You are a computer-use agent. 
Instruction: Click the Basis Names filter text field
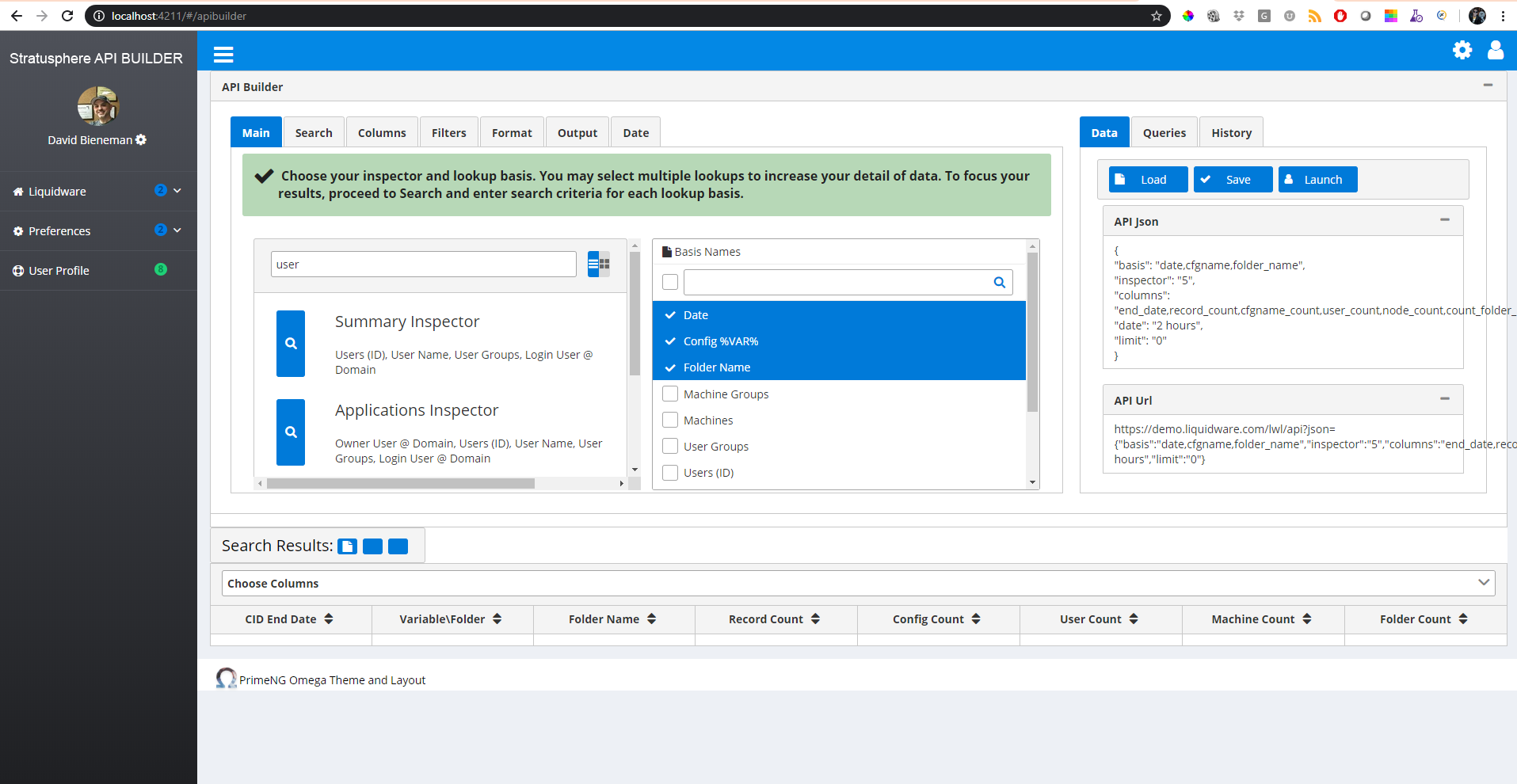[848, 282]
